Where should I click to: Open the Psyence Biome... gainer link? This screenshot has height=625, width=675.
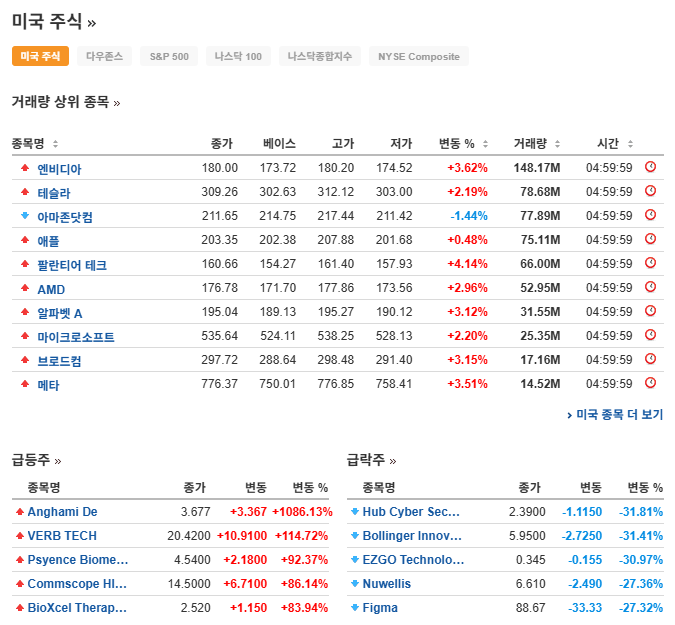pyautogui.click(x=78, y=560)
